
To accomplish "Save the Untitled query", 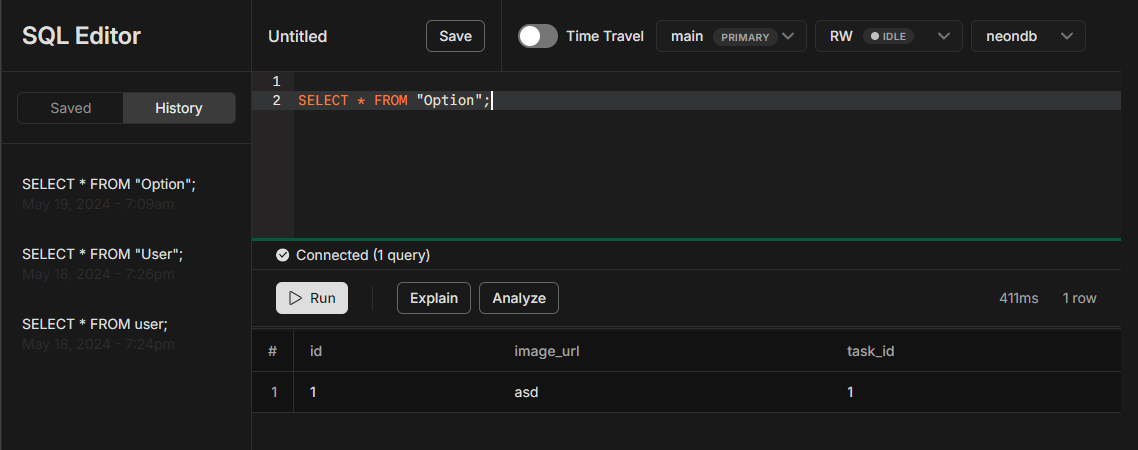I will pyautogui.click(x=455, y=36).
